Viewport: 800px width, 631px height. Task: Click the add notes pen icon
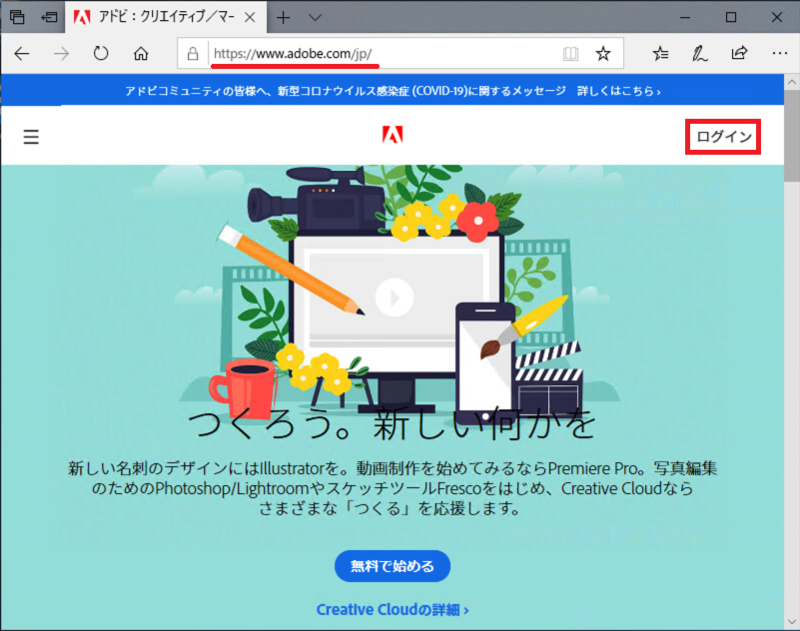click(701, 53)
